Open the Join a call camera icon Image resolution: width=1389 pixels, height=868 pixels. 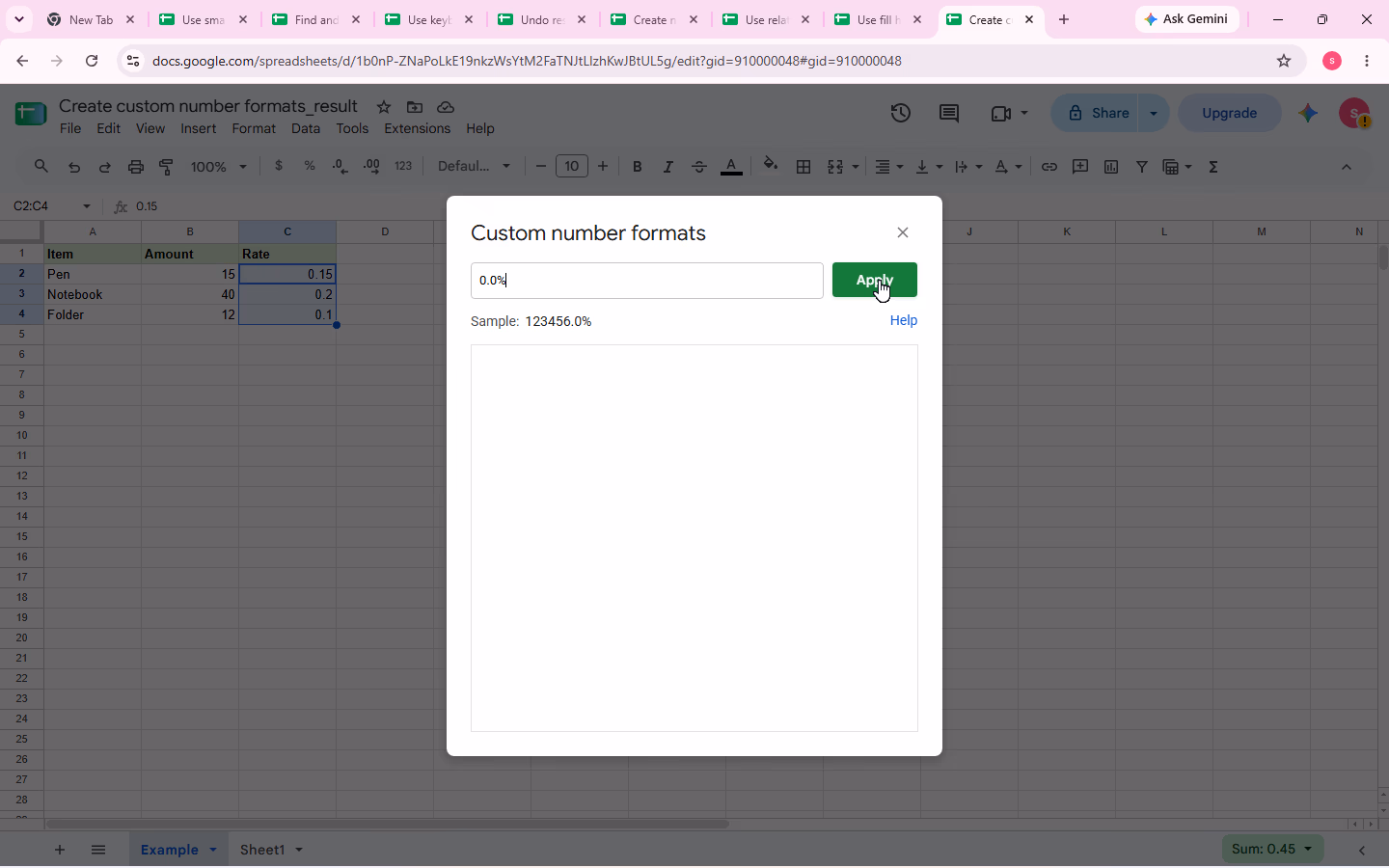click(1001, 113)
